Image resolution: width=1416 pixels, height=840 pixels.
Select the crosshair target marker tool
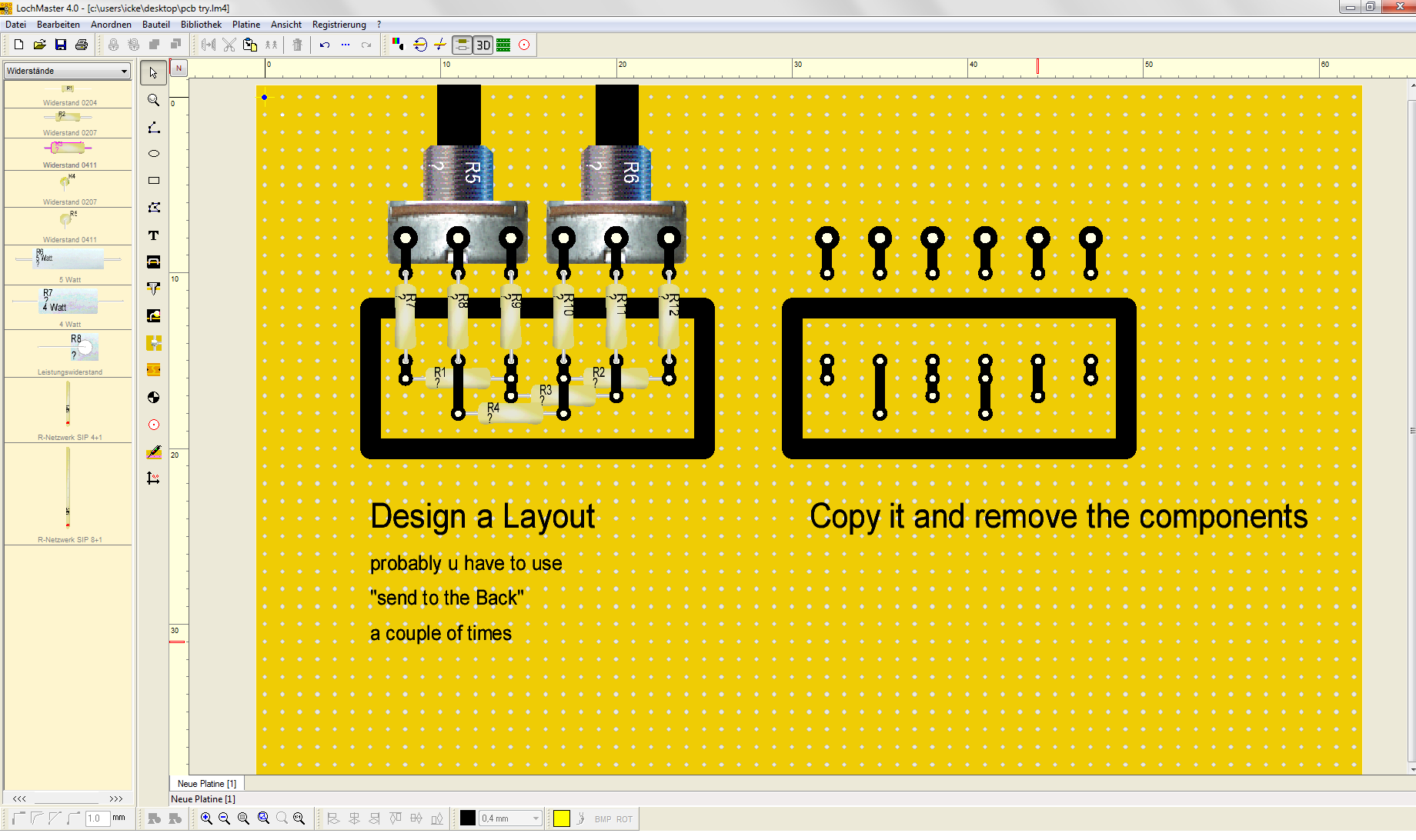point(153,398)
